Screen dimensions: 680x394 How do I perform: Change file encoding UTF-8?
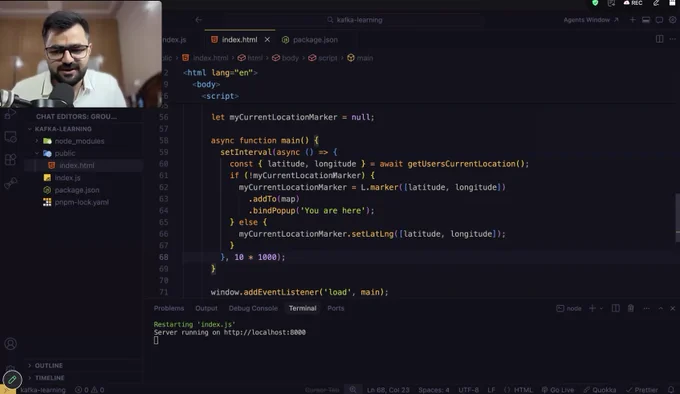click(x=468, y=390)
